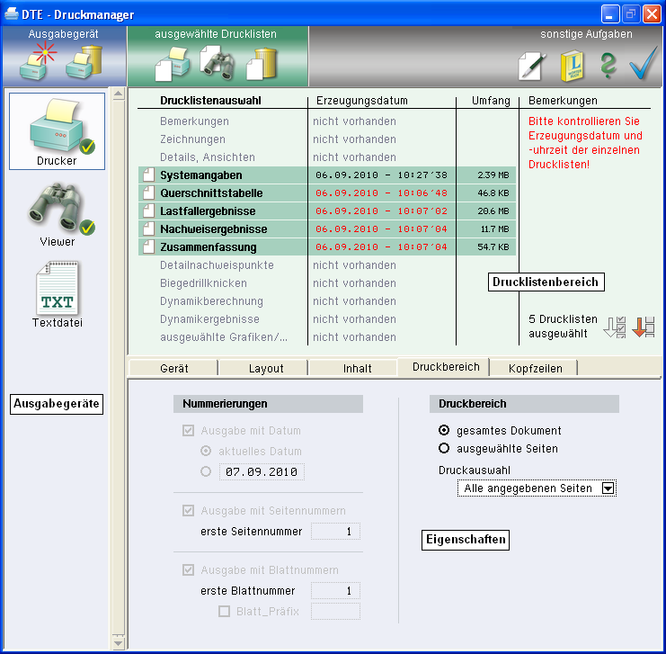
Task: Select the 'gesamtes Dokument' radio button
Action: [x=444, y=430]
